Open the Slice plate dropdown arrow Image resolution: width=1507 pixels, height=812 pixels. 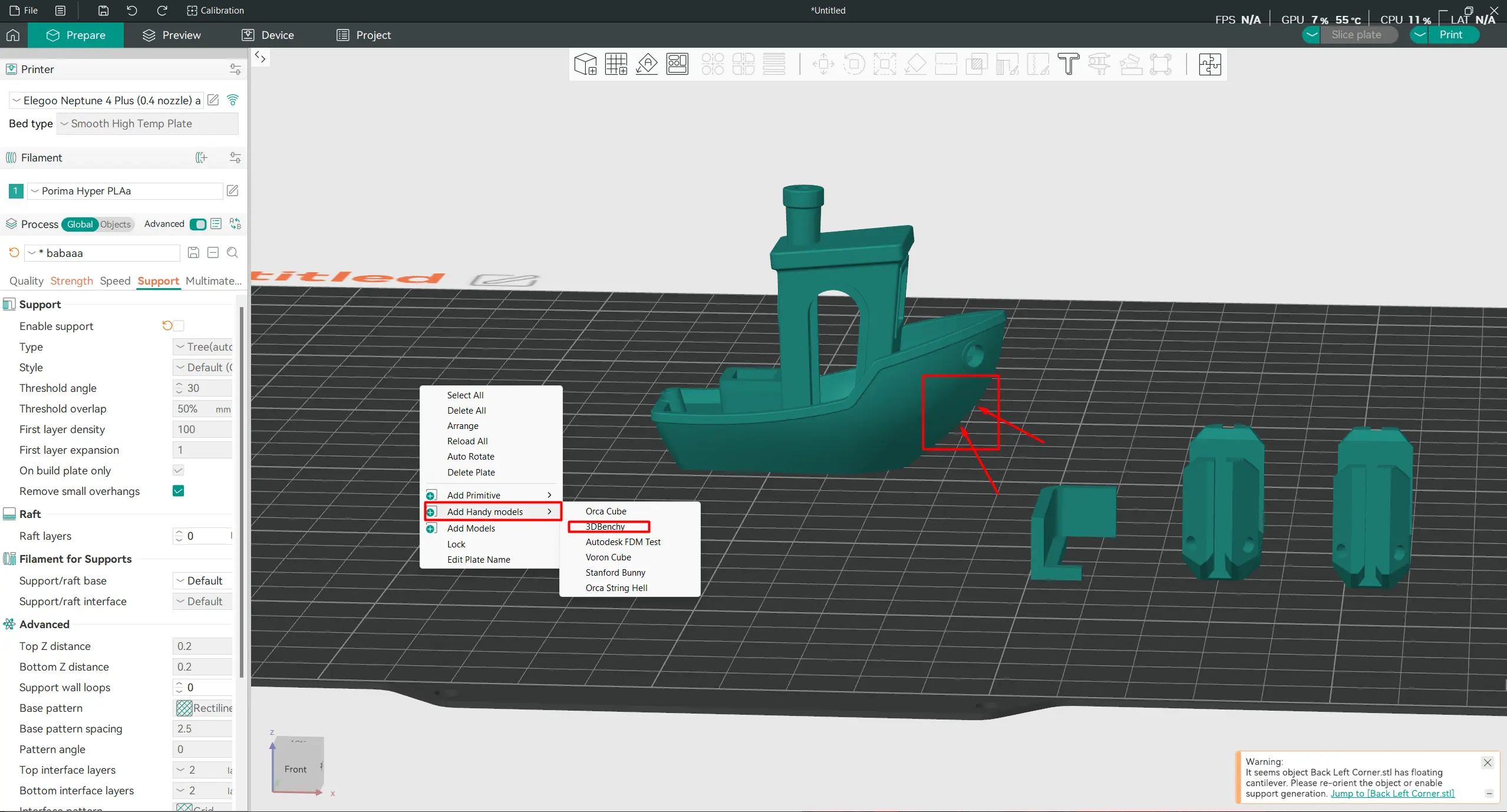point(1311,35)
